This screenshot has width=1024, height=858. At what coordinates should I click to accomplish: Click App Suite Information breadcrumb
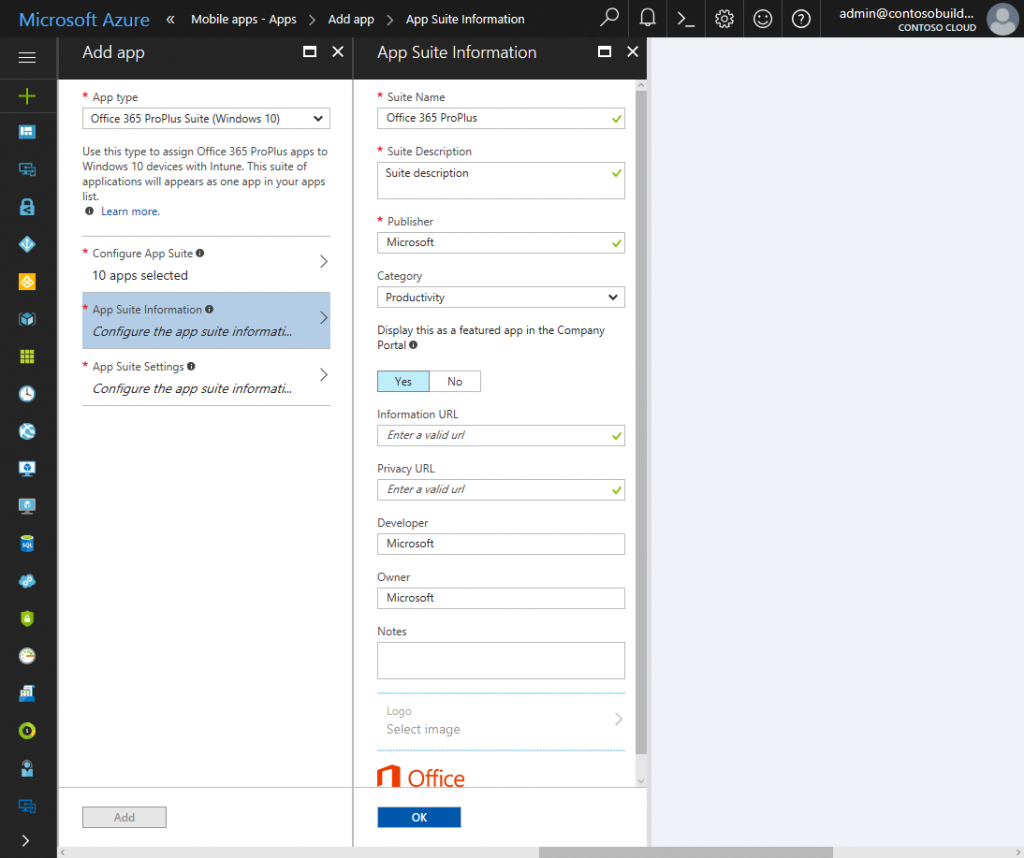click(x=465, y=19)
